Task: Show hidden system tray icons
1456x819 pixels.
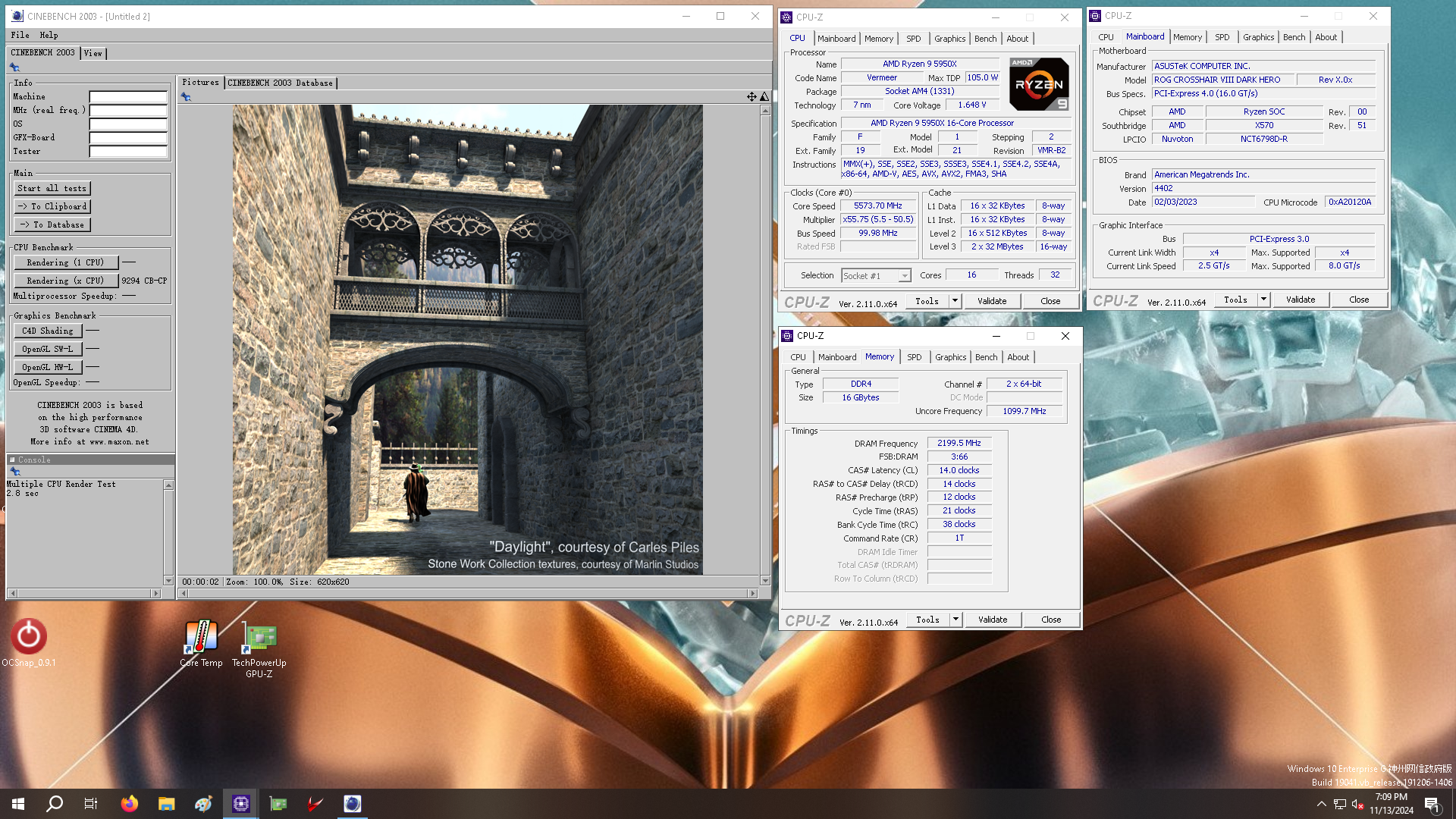Action: coord(1322,805)
